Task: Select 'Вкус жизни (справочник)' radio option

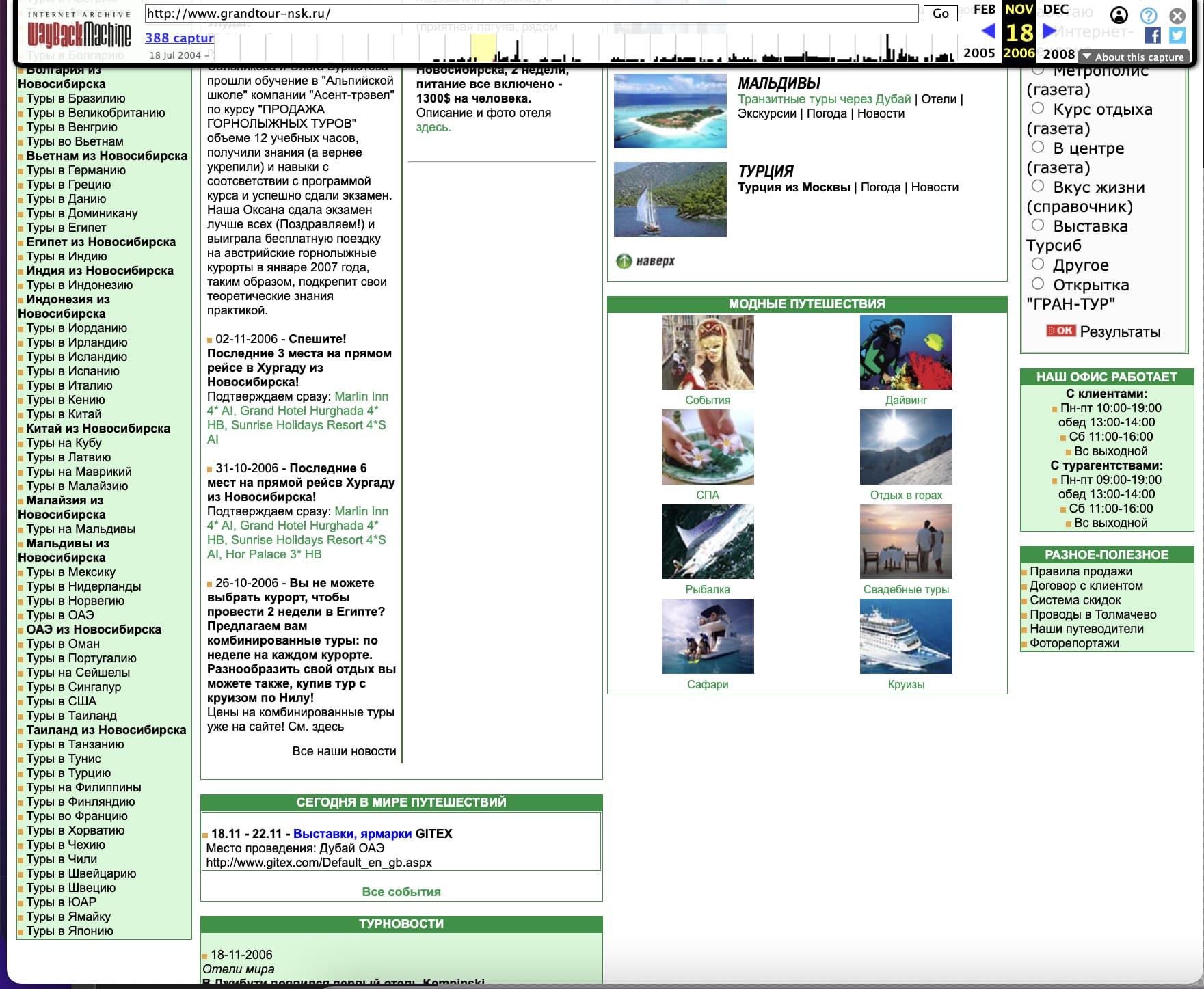Action: (x=1038, y=186)
